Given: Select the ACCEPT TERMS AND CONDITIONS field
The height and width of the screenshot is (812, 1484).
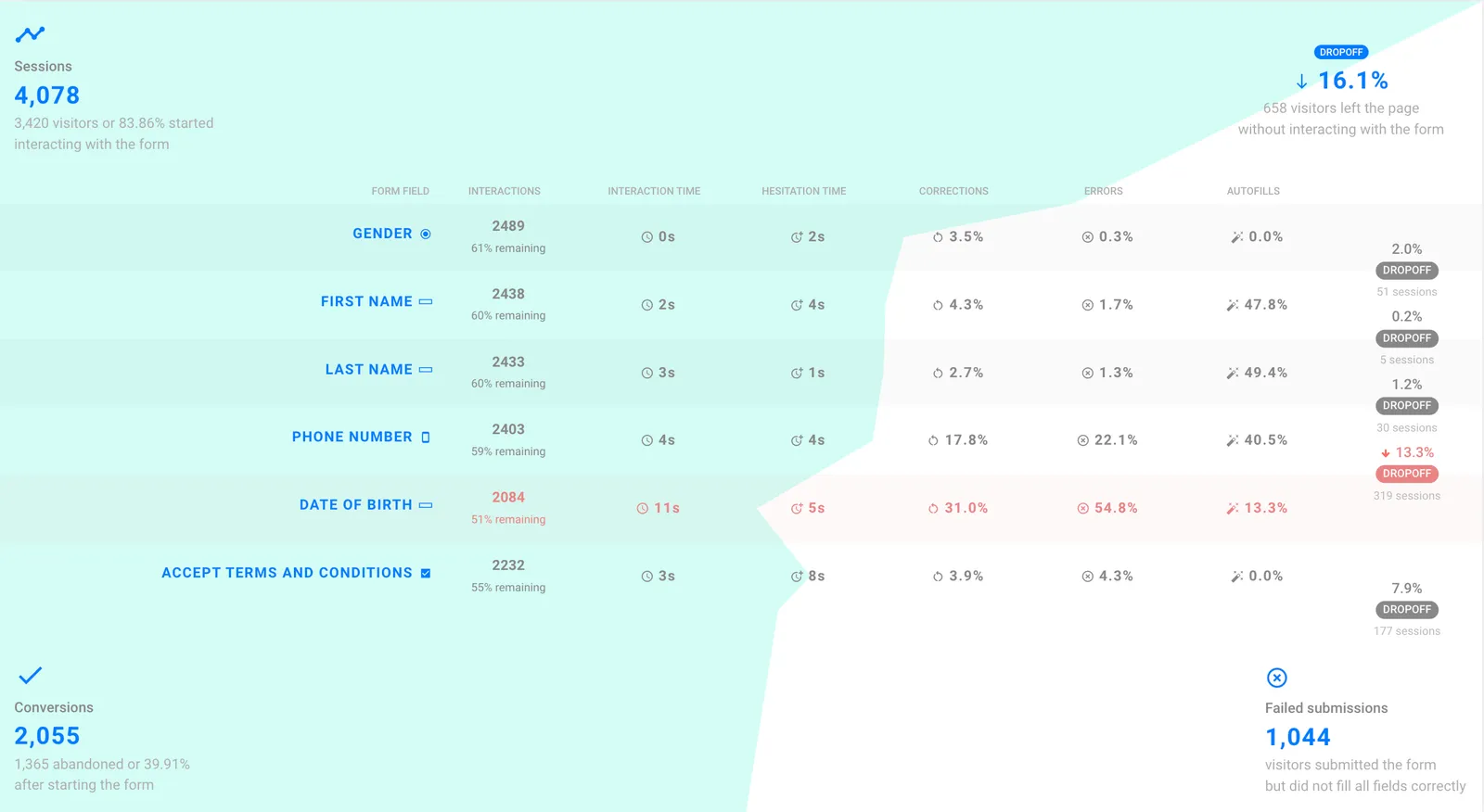Looking at the screenshot, I should [287, 573].
